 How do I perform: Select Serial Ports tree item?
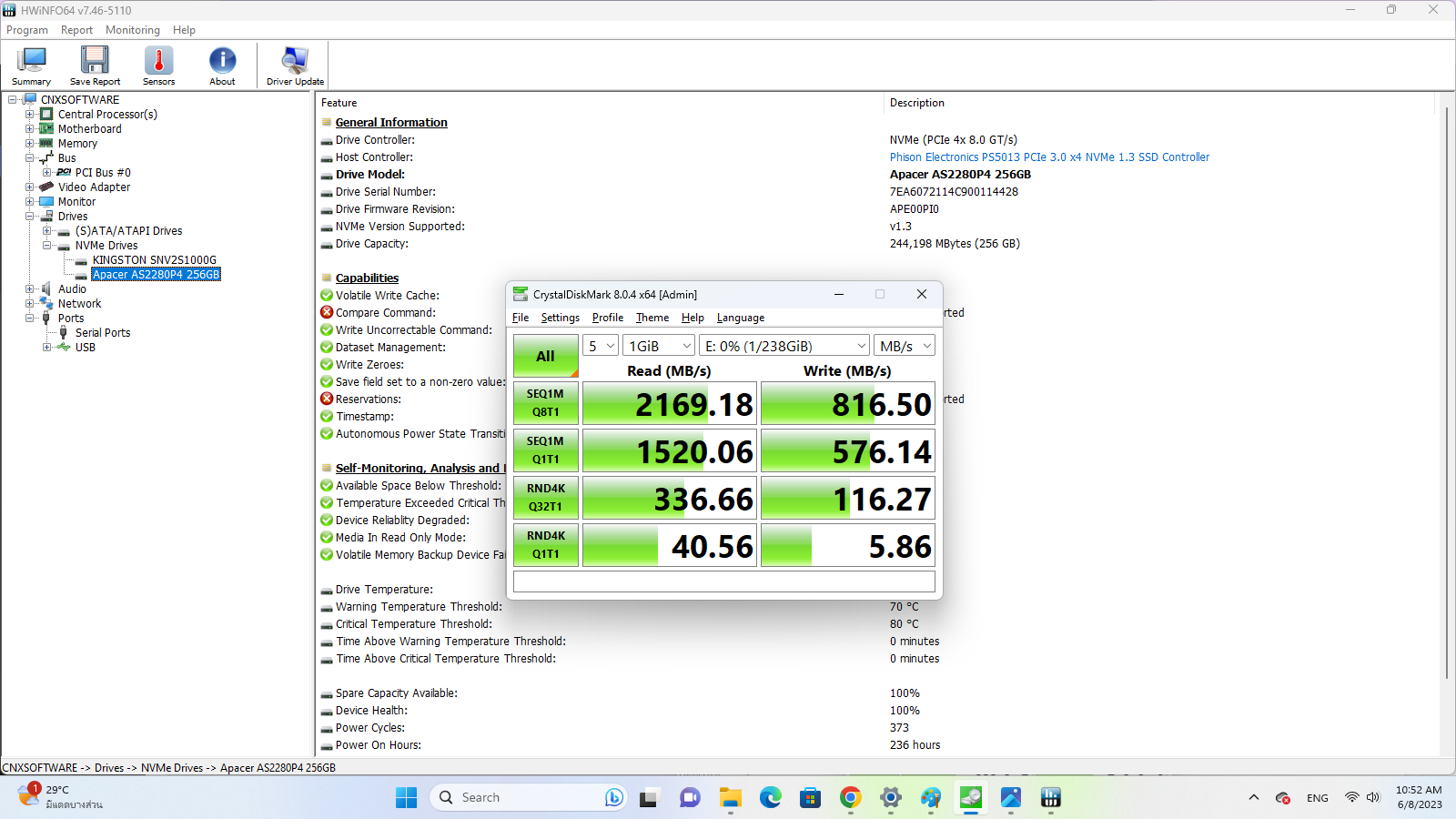[103, 333]
